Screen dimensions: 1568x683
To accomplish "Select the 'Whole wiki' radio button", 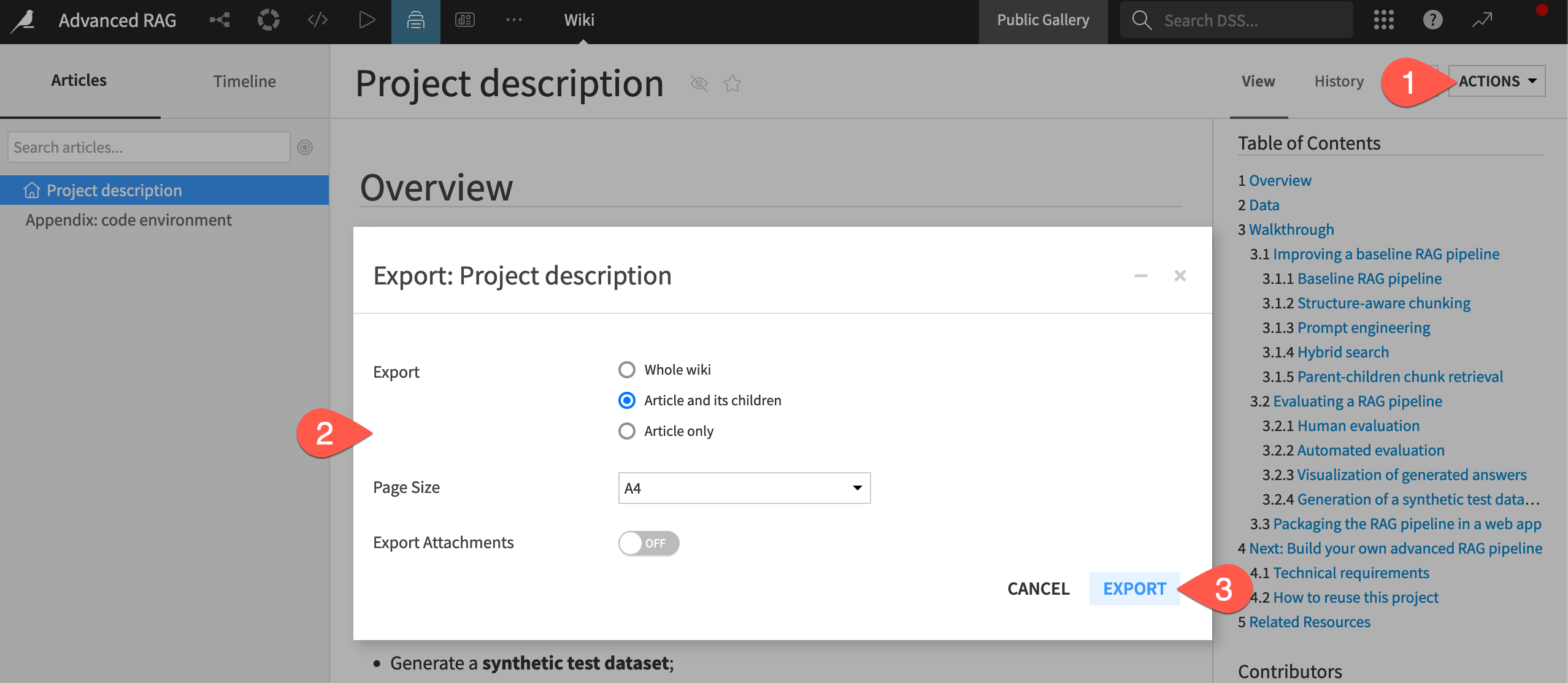I will (x=626, y=369).
